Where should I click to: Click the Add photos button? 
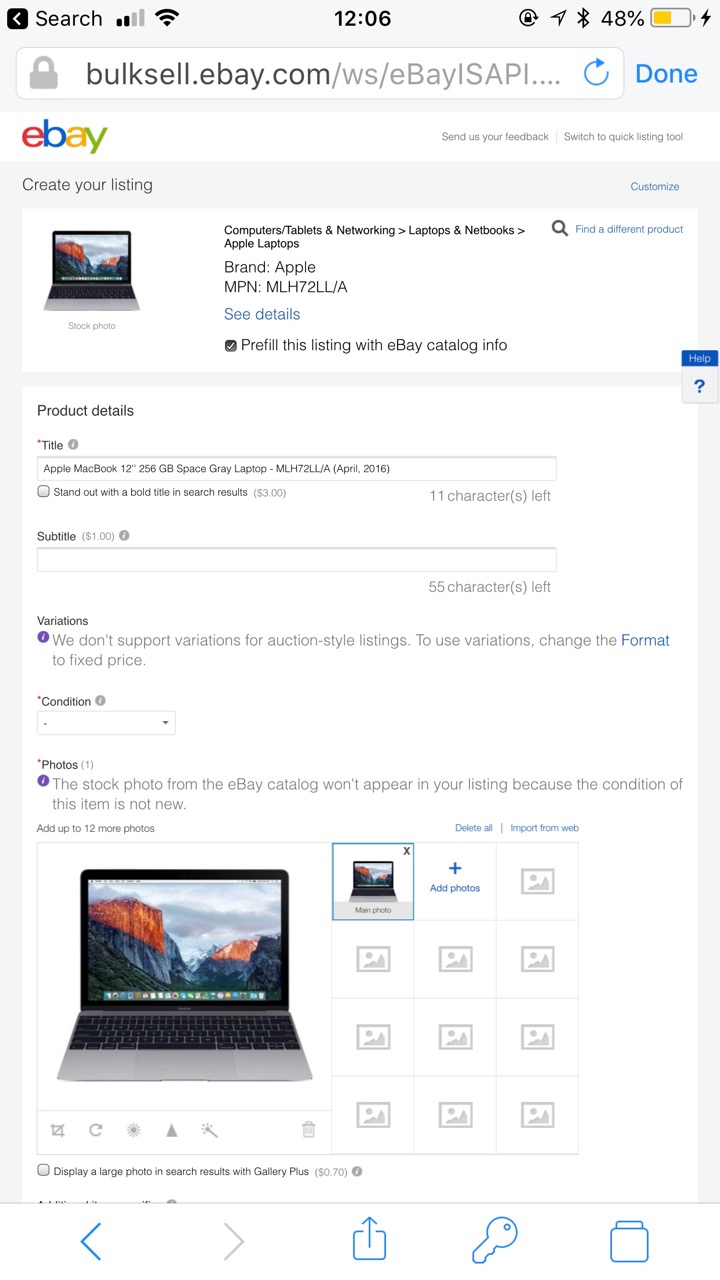point(455,877)
